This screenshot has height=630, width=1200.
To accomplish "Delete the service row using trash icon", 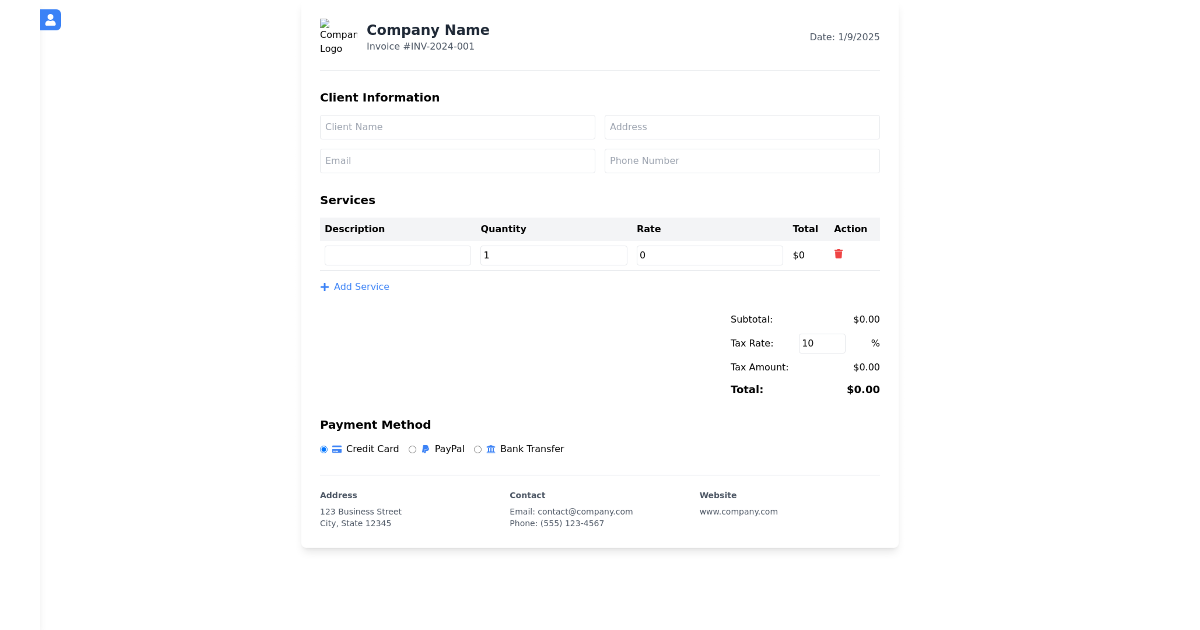I will pos(838,254).
